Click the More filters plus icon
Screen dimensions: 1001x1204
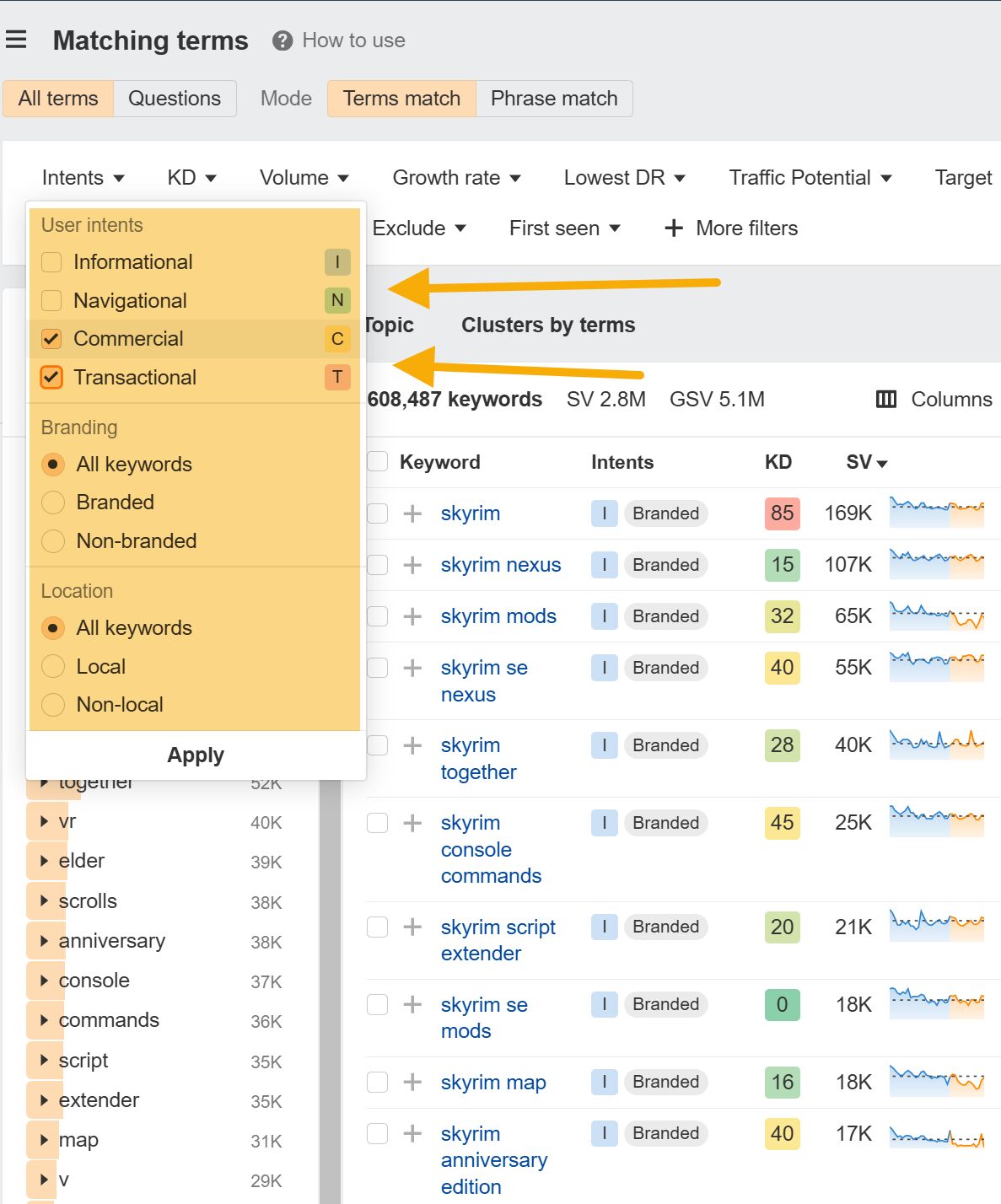[x=674, y=228]
